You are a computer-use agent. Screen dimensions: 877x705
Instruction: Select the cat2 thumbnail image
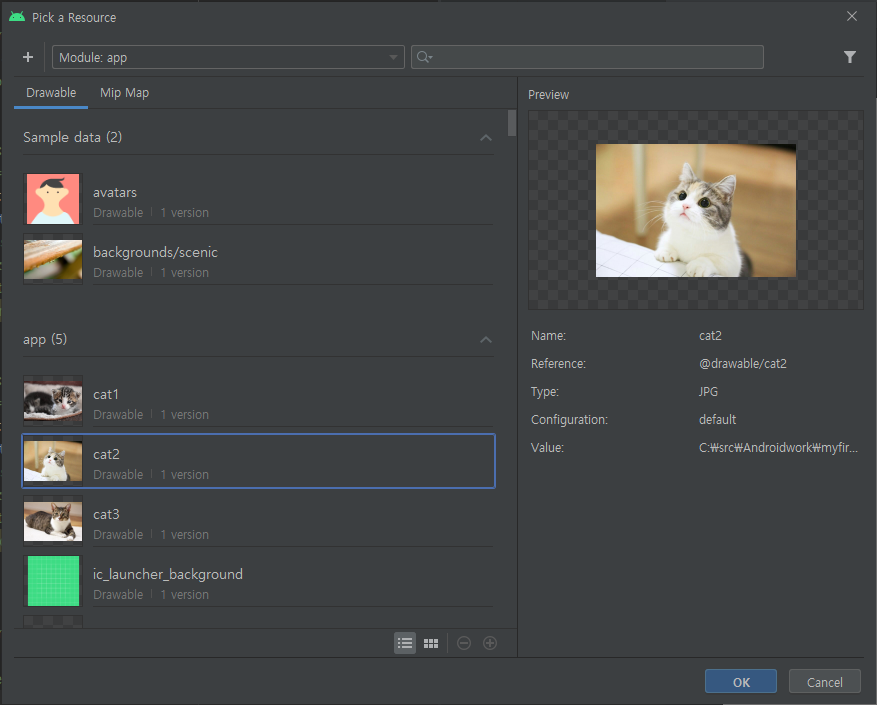click(53, 461)
